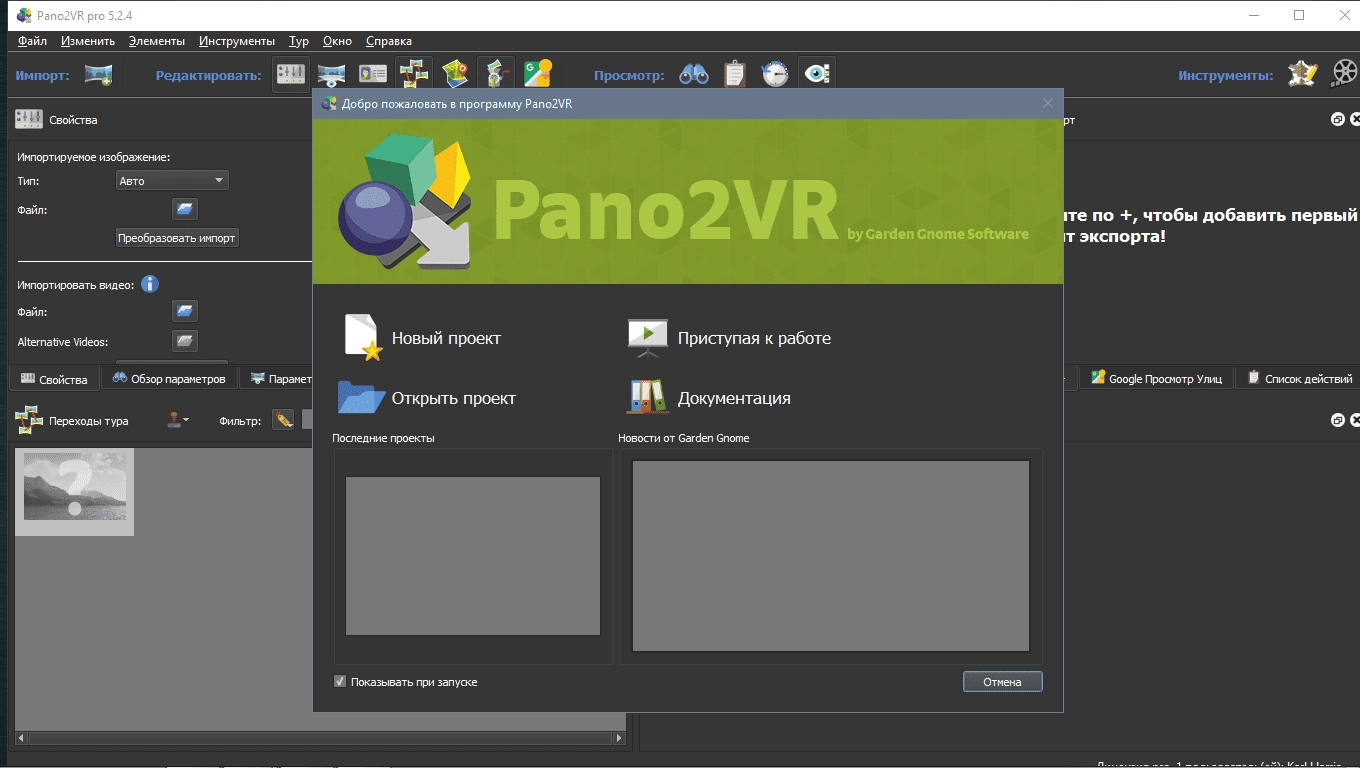Open the Элементы menu
The width and height of the screenshot is (1360, 768).
click(x=157, y=41)
